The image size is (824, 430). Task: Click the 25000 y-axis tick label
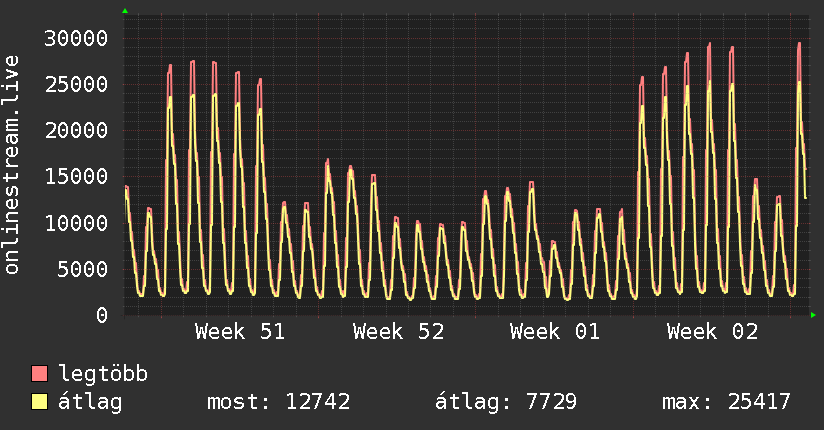coord(78,85)
